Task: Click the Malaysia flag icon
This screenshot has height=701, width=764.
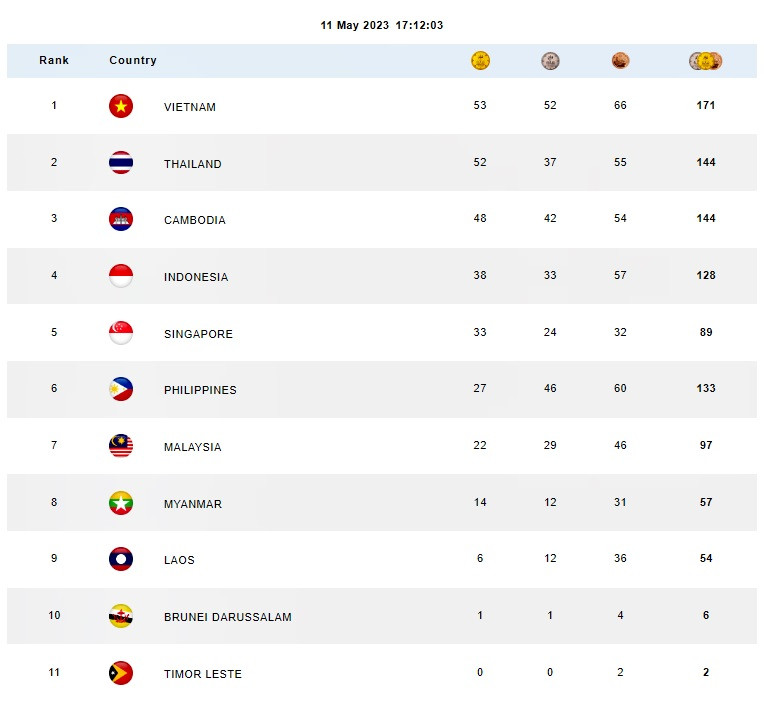Action: point(121,446)
